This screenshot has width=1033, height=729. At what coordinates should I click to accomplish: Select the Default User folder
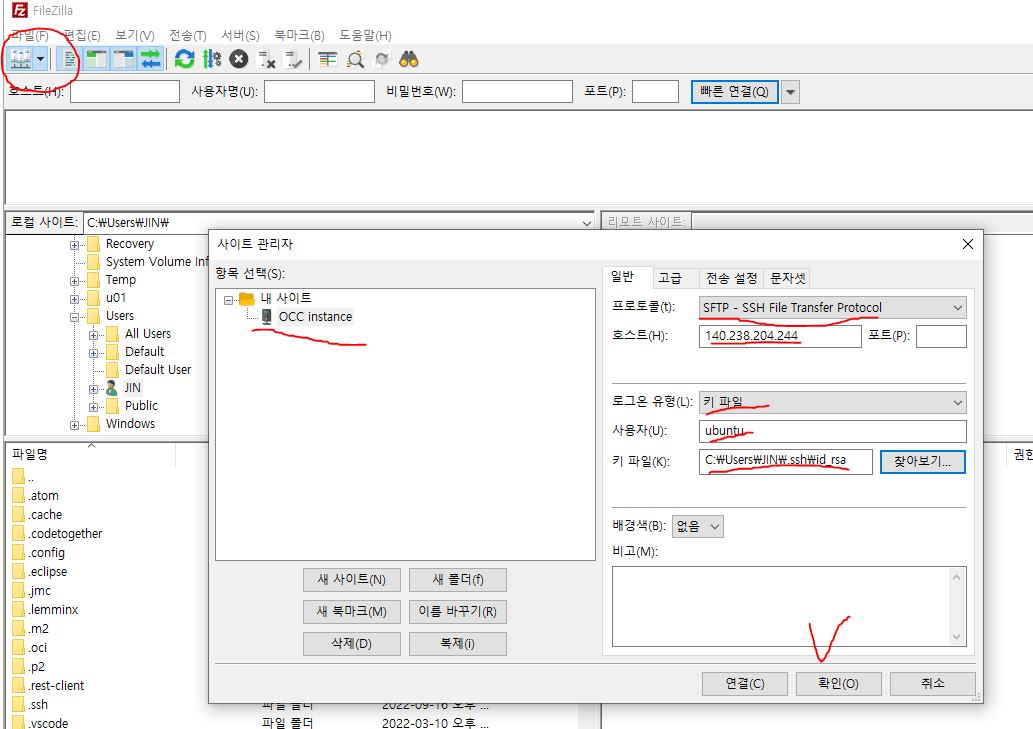pos(158,369)
